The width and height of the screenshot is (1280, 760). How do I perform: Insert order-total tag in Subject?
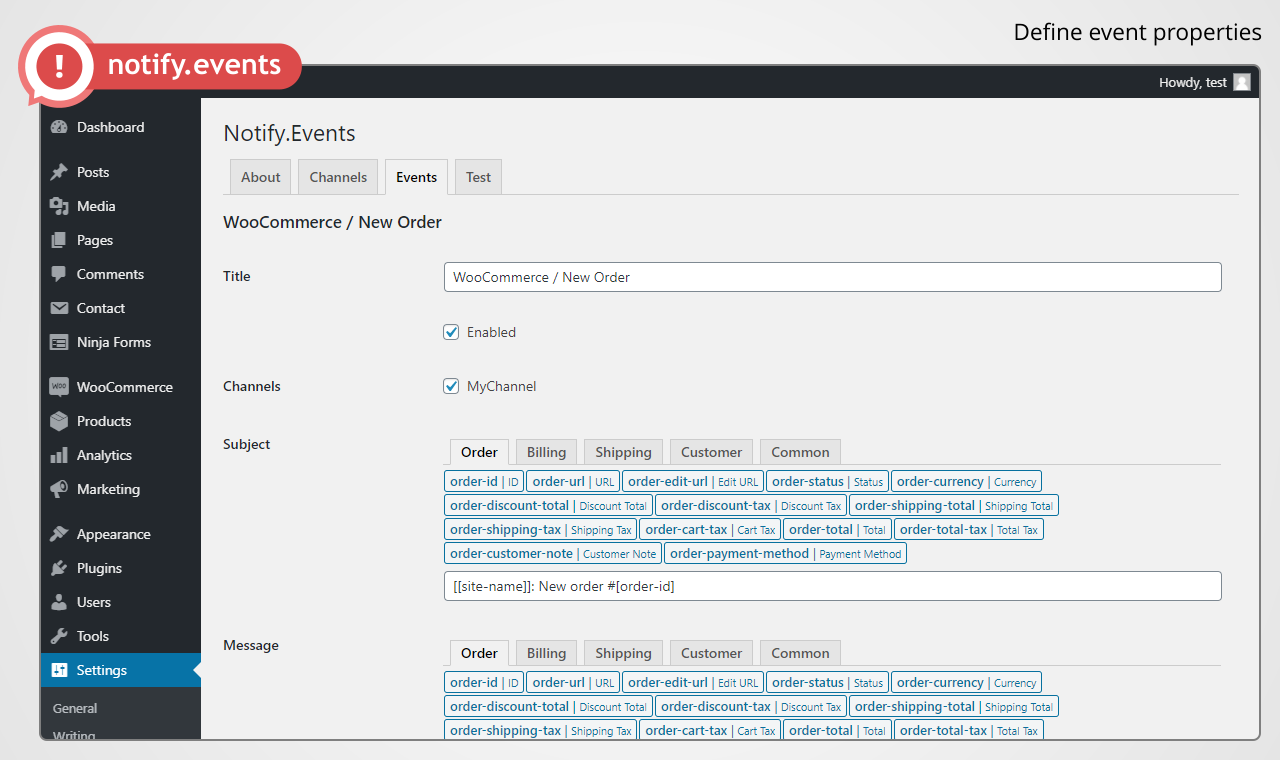[837, 530]
